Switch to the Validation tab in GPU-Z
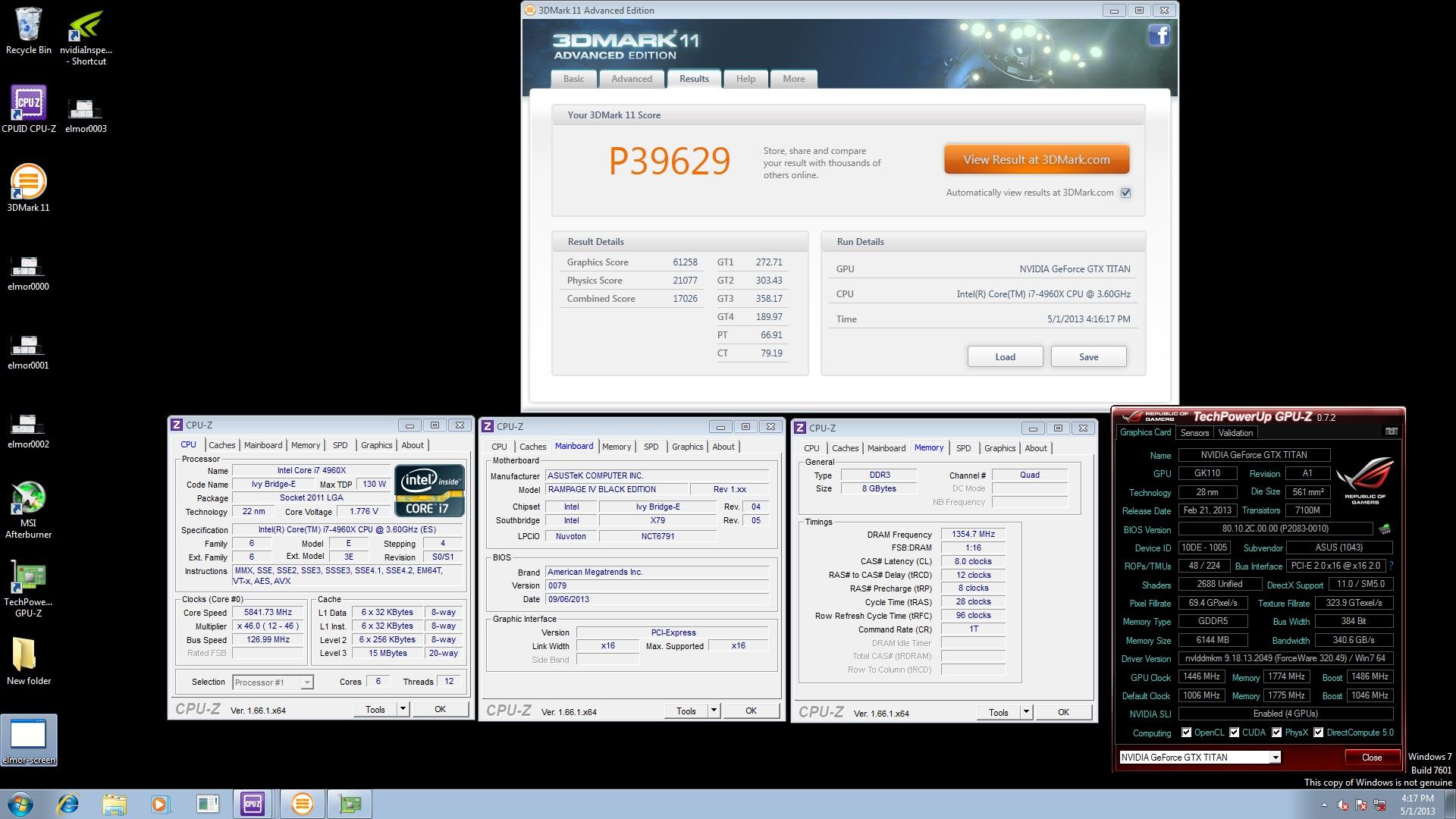Image resolution: width=1456 pixels, height=819 pixels. tap(1235, 433)
